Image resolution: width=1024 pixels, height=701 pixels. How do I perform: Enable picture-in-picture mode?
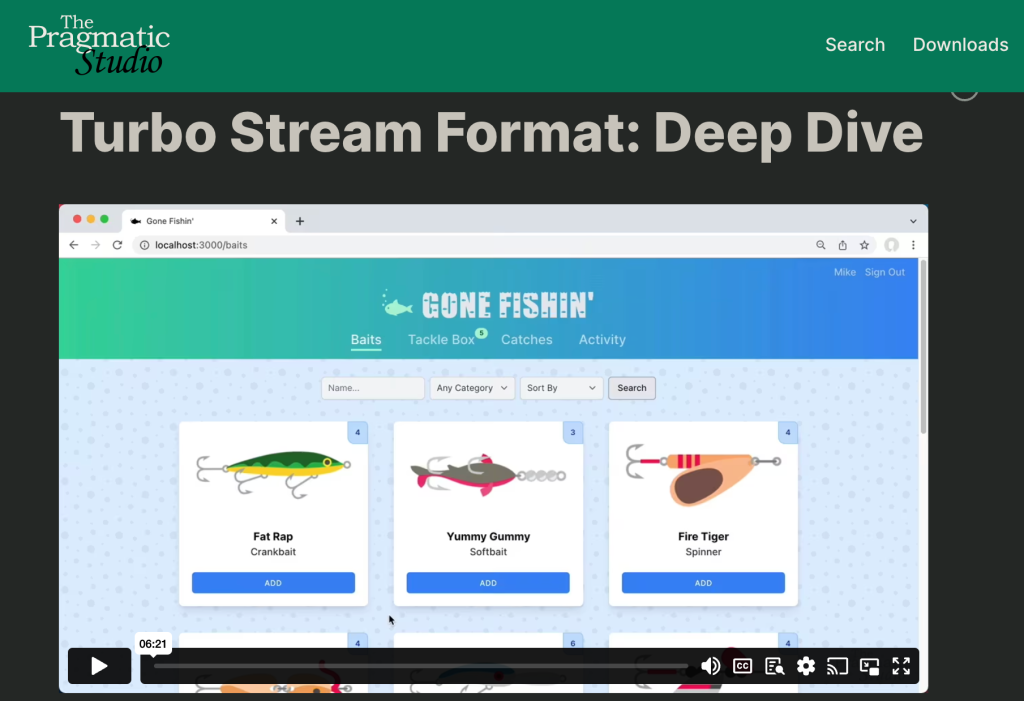pos(869,666)
